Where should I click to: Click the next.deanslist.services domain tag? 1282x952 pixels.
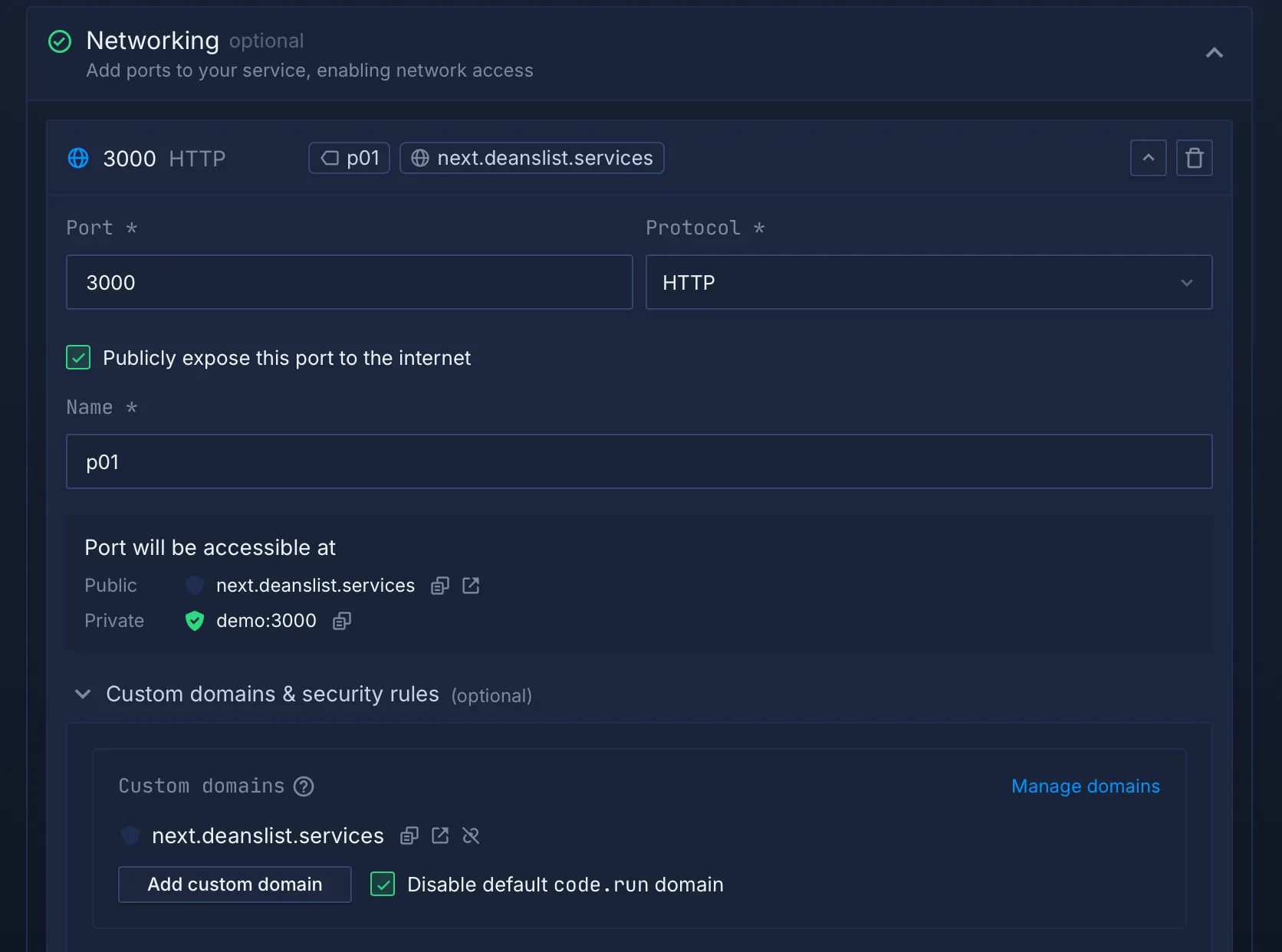[x=531, y=158]
